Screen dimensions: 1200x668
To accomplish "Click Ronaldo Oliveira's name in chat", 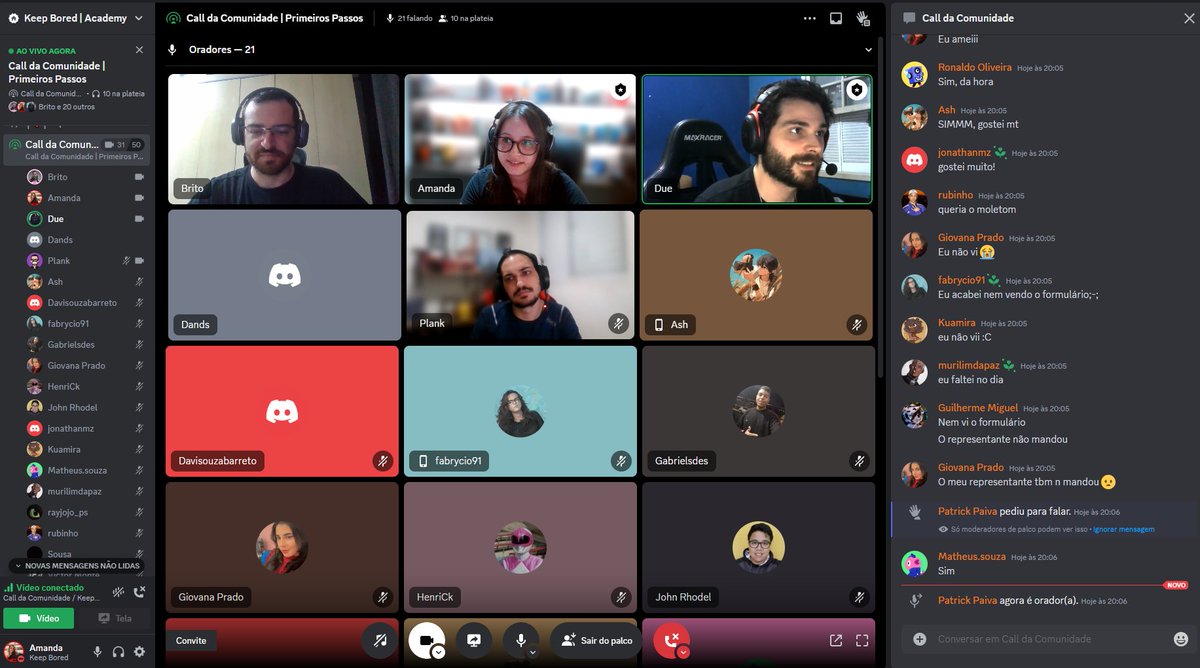I will coord(975,67).
